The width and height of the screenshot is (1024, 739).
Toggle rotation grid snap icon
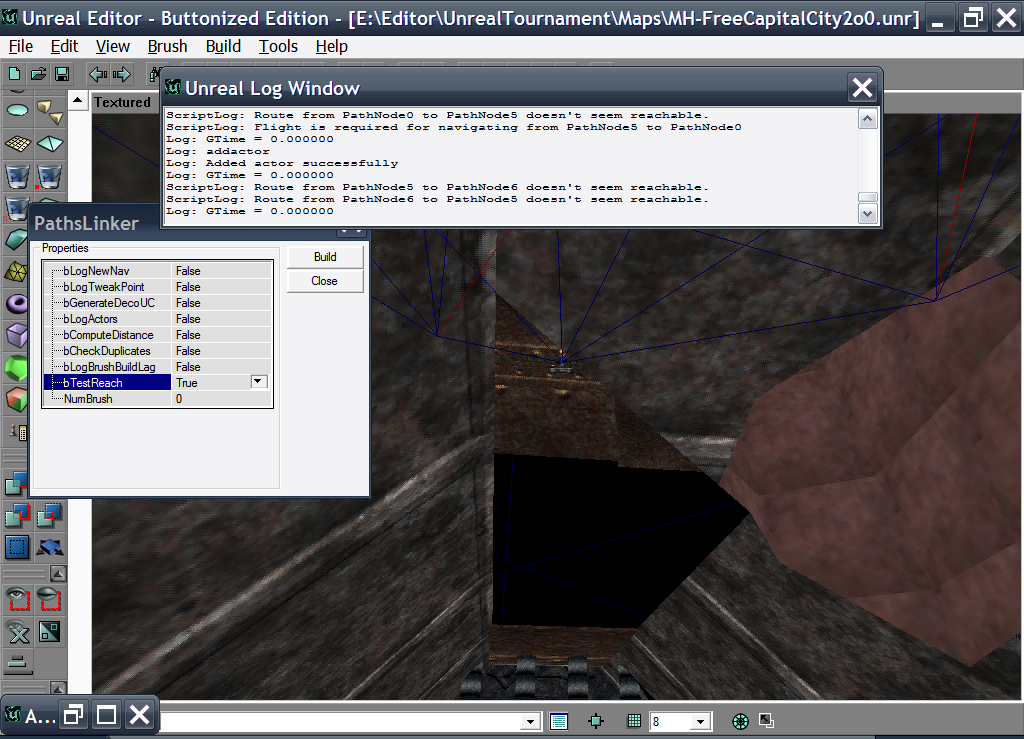[x=741, y=721]
